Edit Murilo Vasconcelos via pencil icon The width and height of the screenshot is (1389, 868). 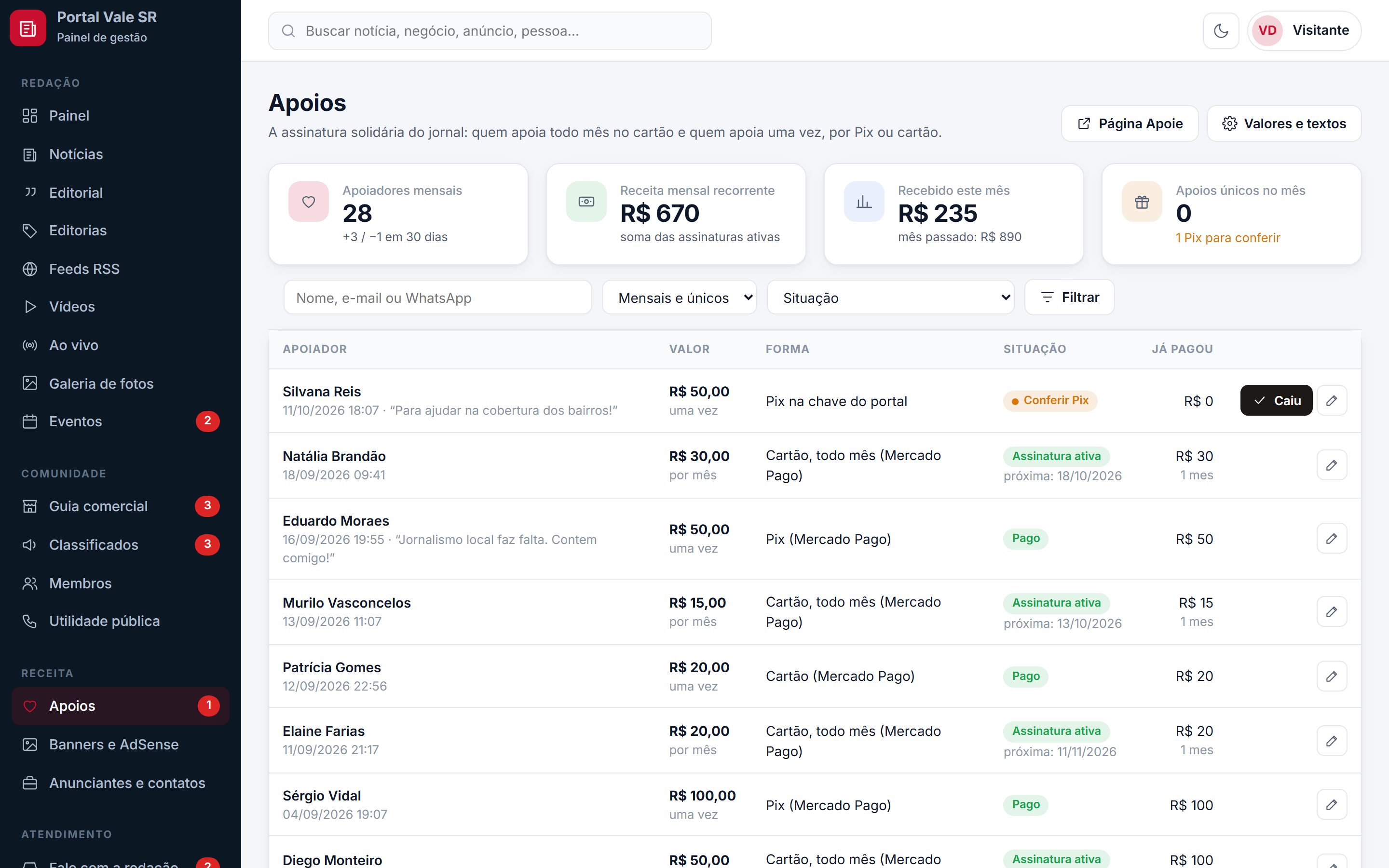click(1332, 612)
